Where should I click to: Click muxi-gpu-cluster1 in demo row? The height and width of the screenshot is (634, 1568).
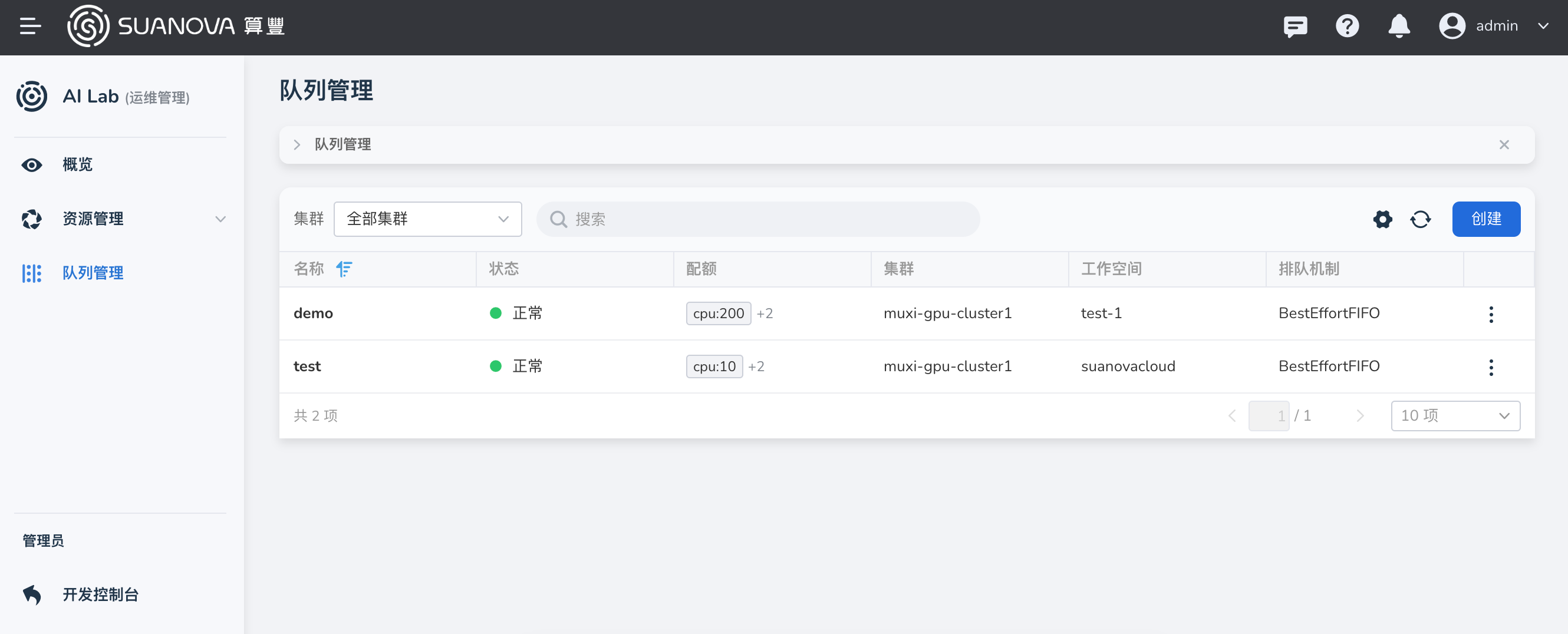pos(947,313)
